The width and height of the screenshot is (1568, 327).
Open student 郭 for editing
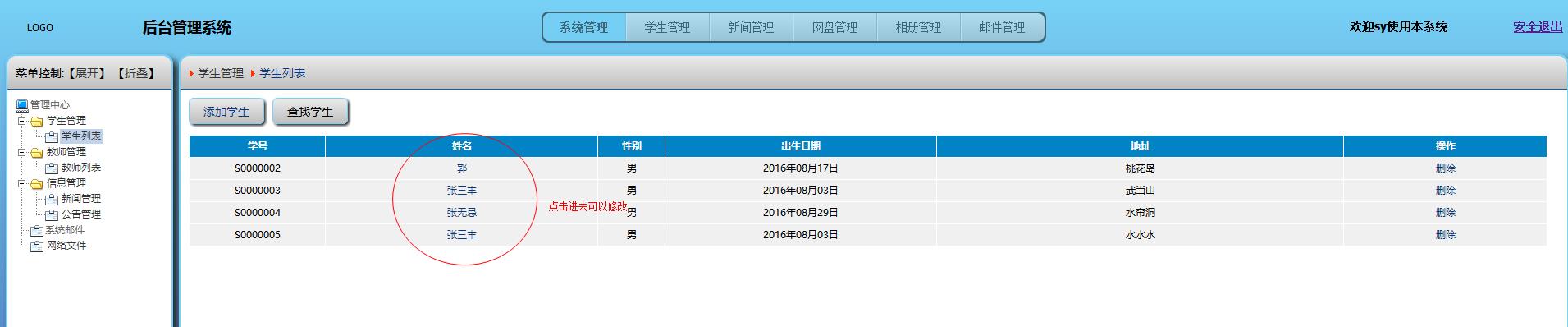462,168
